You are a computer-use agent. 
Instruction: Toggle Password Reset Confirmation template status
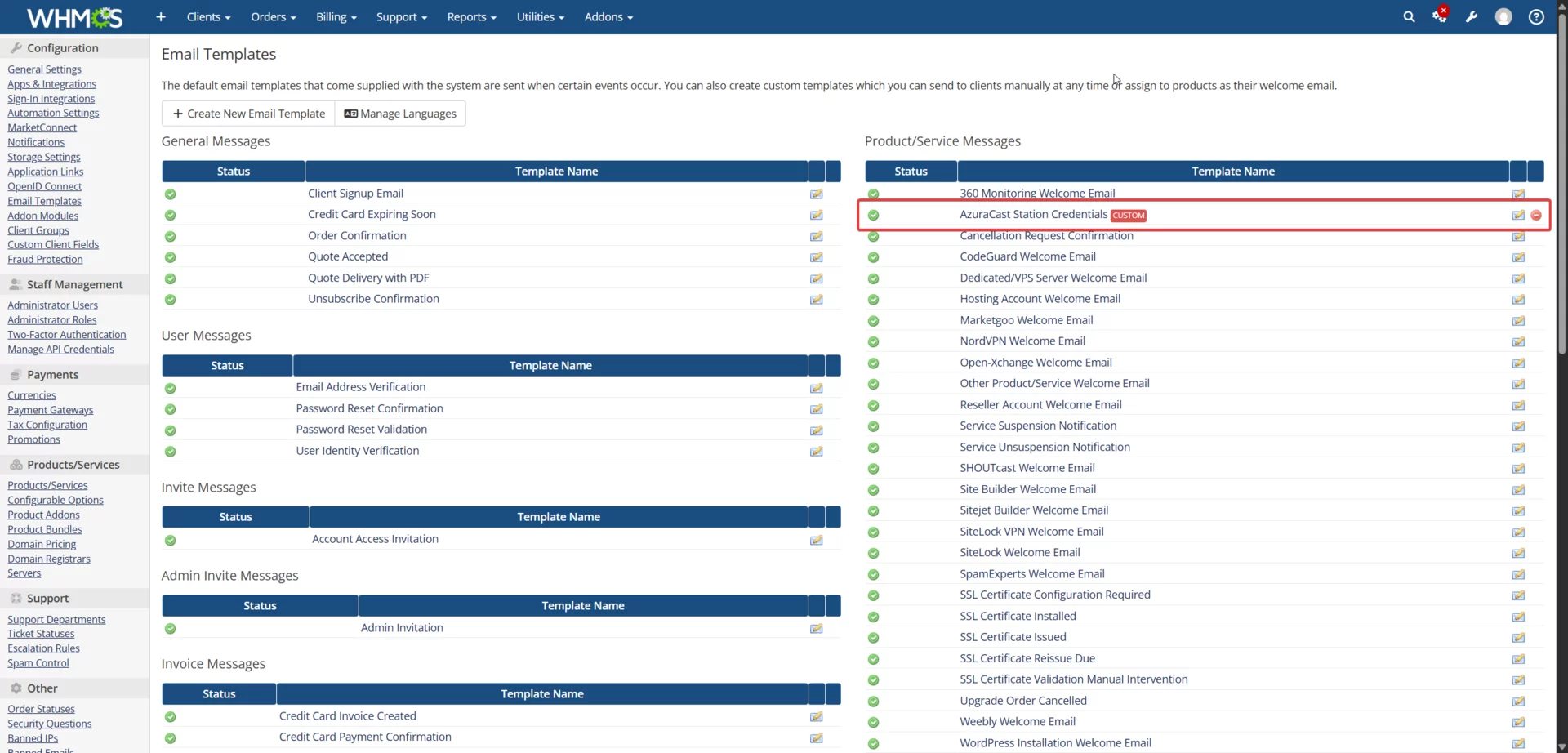[171, 409]
